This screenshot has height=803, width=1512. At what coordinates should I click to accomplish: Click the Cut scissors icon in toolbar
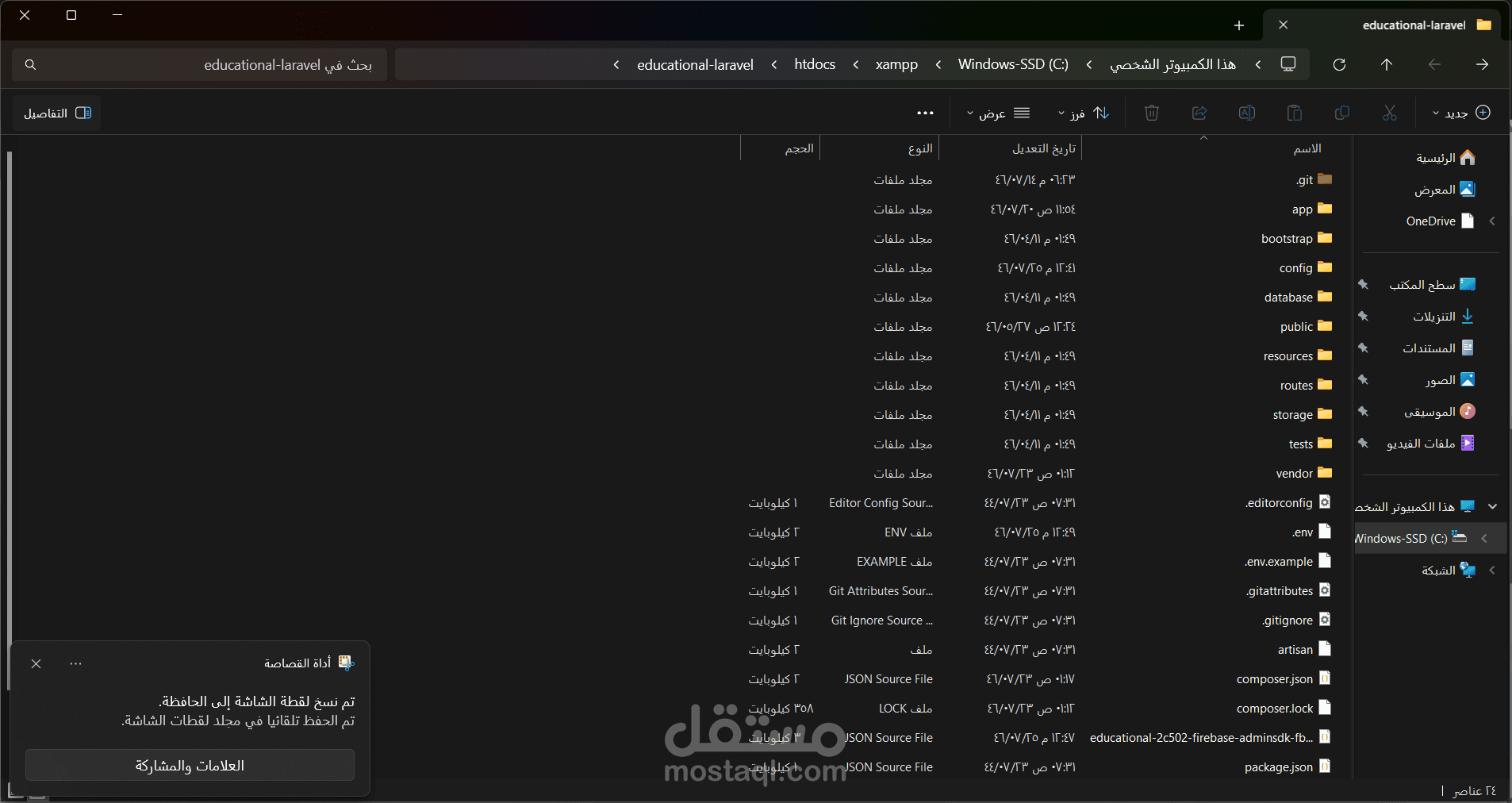coord(1389,113)
